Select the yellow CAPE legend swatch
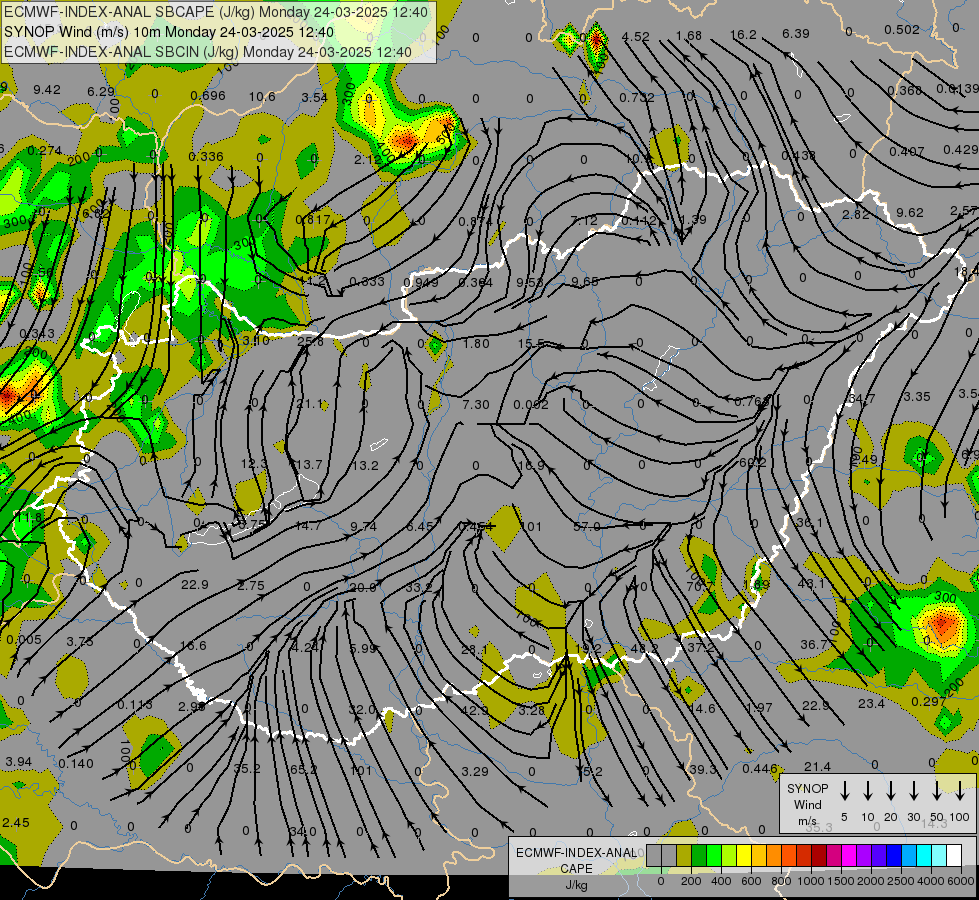The image size is (979, 900). pyautogui.click(x=744, y=856)
